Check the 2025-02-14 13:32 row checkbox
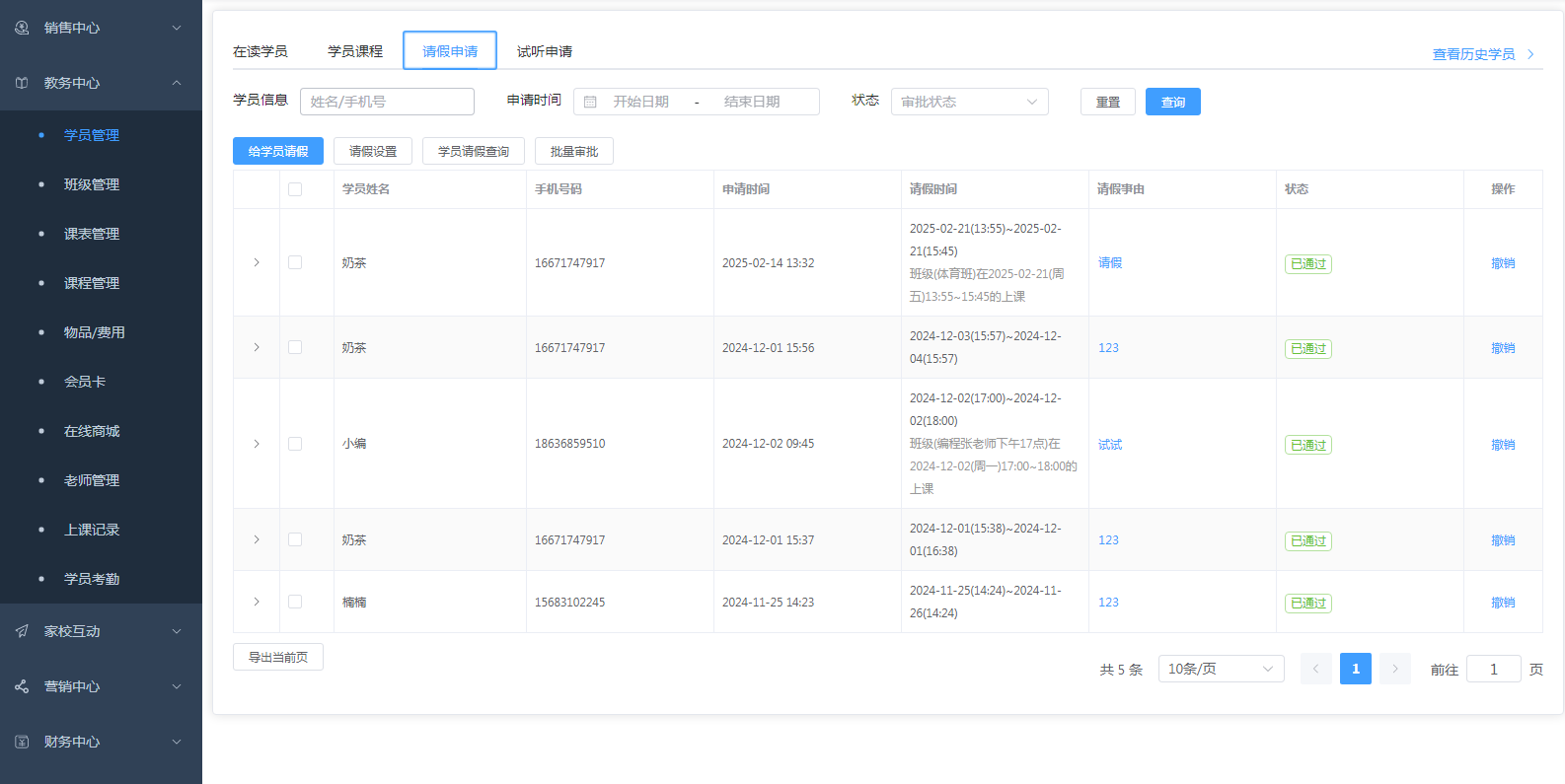The height and width of the screenshot is (784, 1565). tap(295, 262)
